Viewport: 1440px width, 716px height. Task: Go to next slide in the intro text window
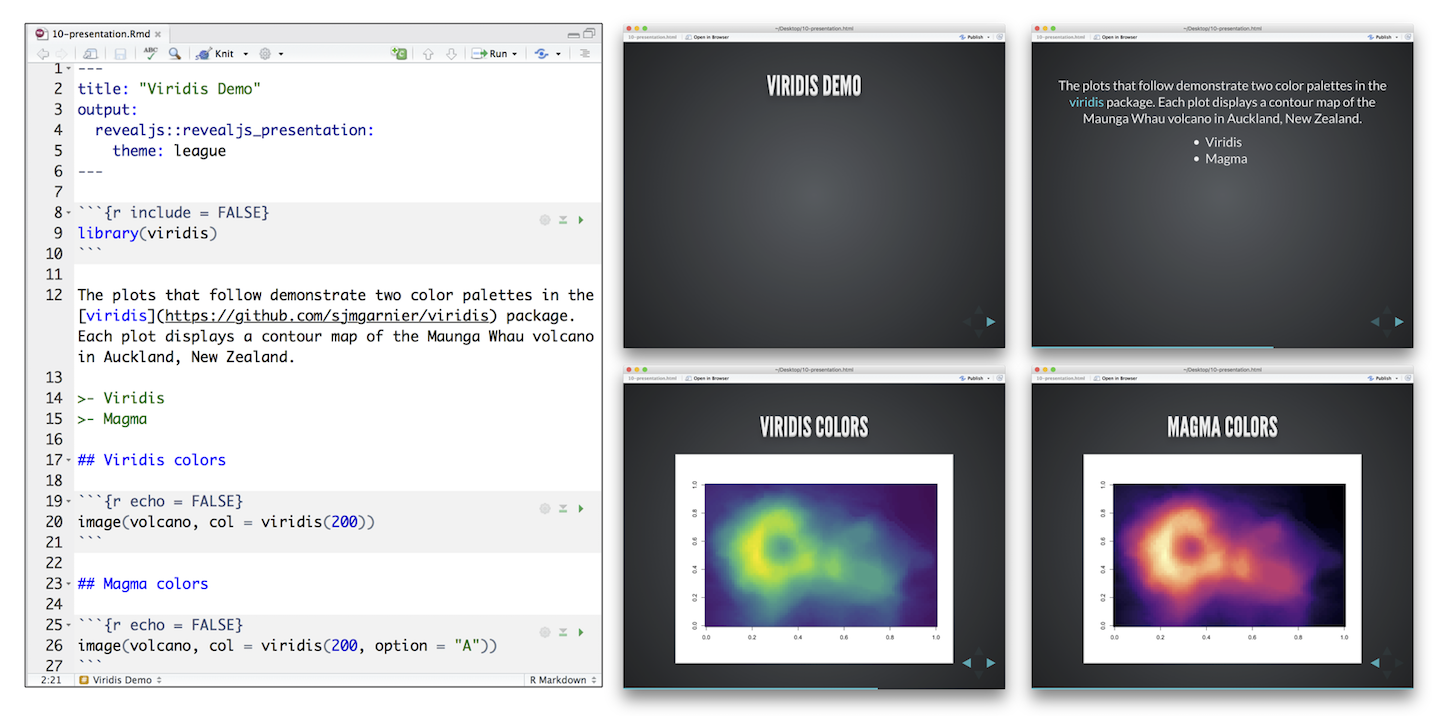pos(1399,322)
